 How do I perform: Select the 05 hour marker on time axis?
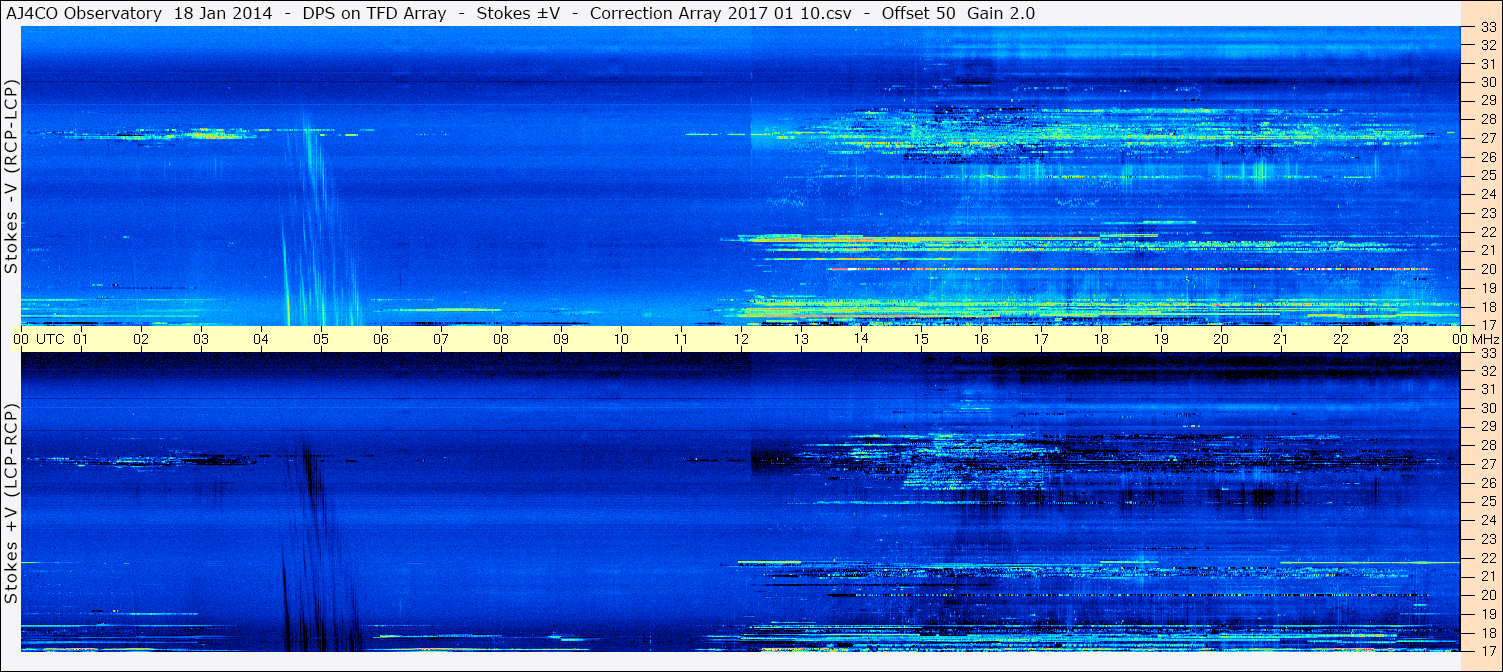[321, 339]
